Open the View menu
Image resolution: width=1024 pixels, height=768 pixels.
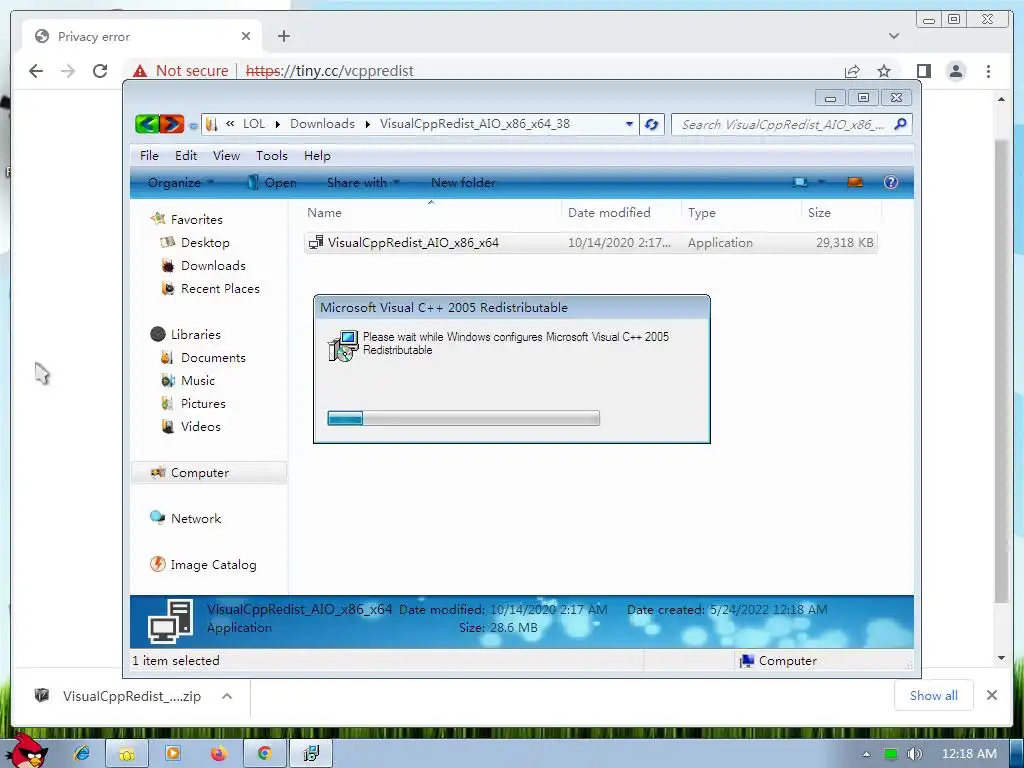click(x=227, y=155)
